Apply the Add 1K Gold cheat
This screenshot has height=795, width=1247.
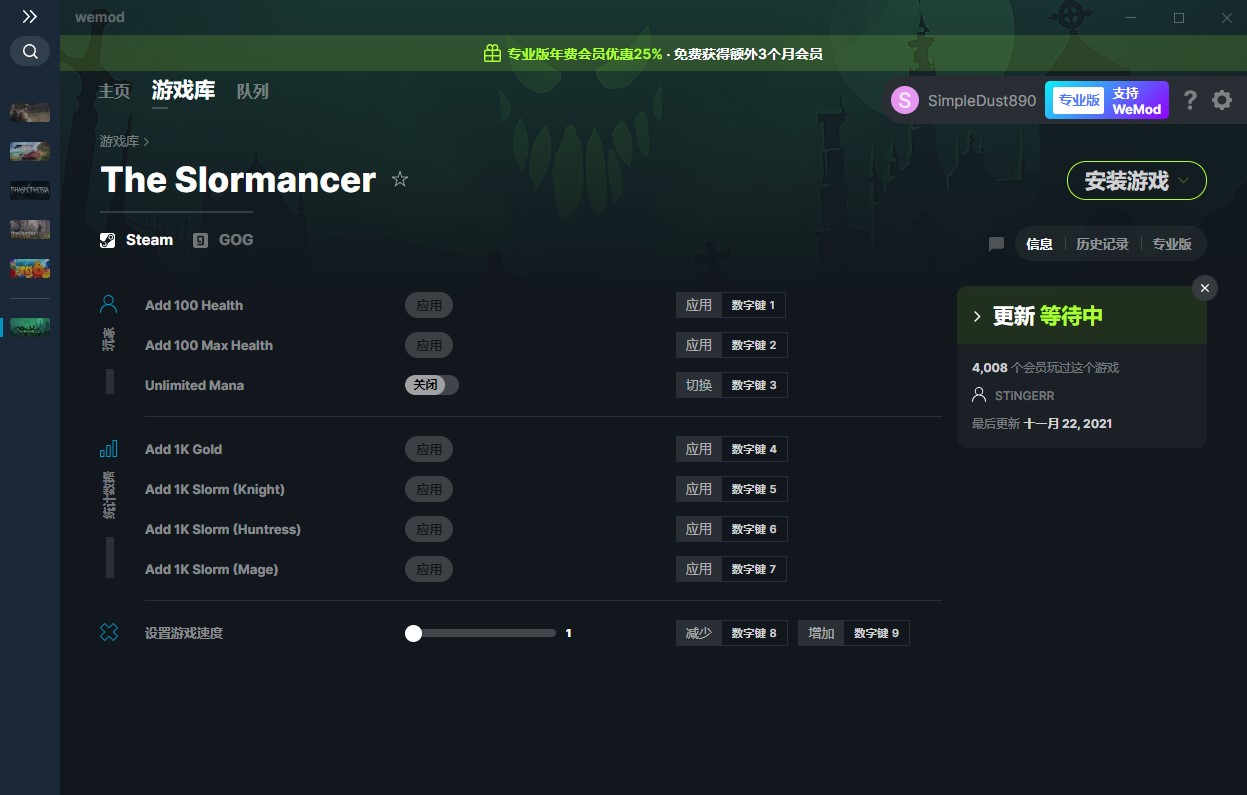tap(429, 449)
